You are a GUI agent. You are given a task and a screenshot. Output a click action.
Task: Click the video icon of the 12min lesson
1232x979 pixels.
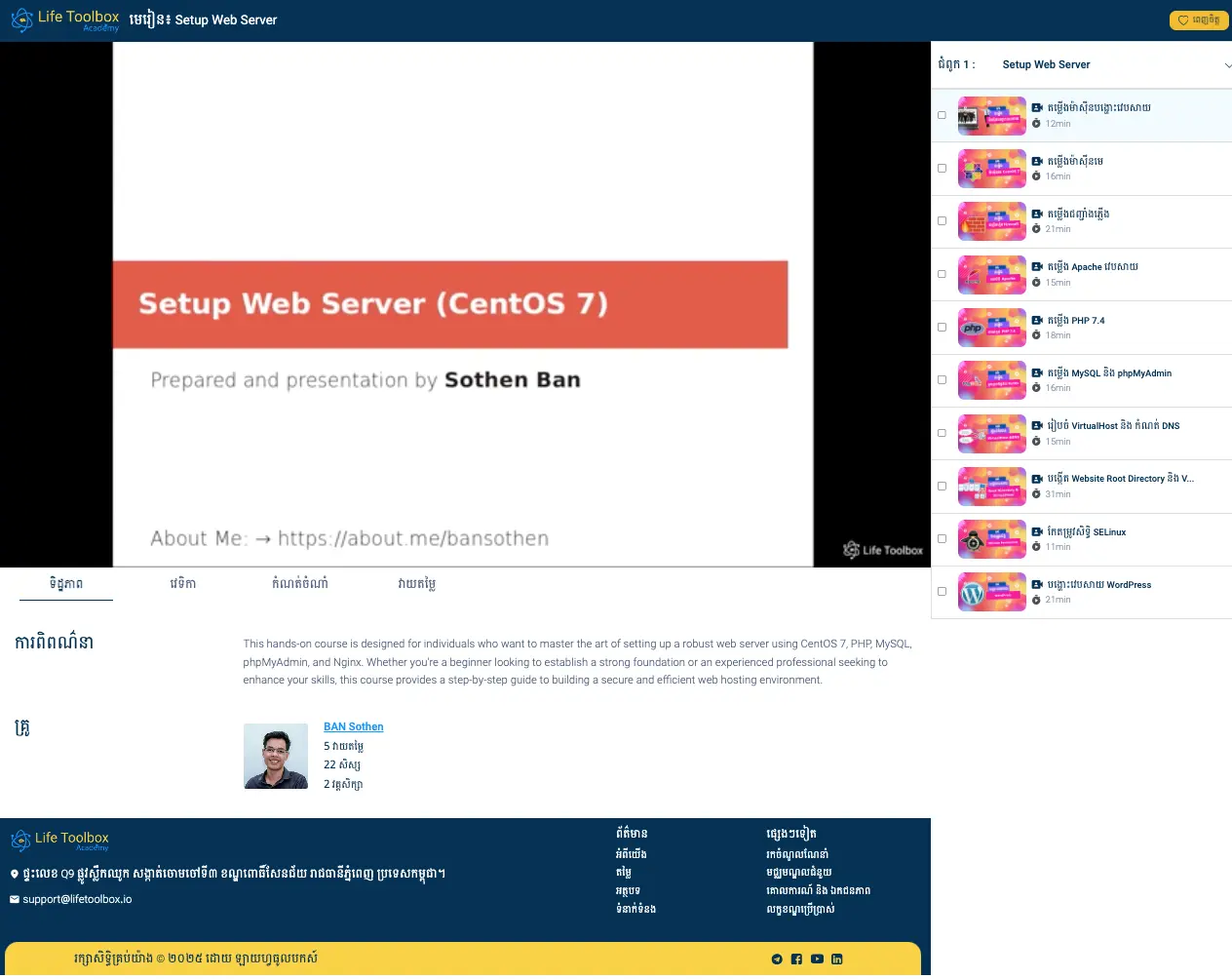point(1037,108)
